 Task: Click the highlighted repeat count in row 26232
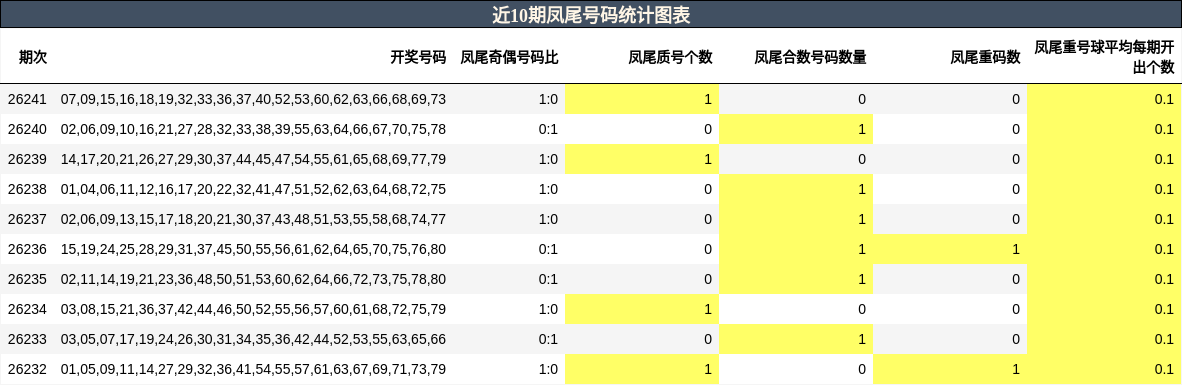pos(950,370)
